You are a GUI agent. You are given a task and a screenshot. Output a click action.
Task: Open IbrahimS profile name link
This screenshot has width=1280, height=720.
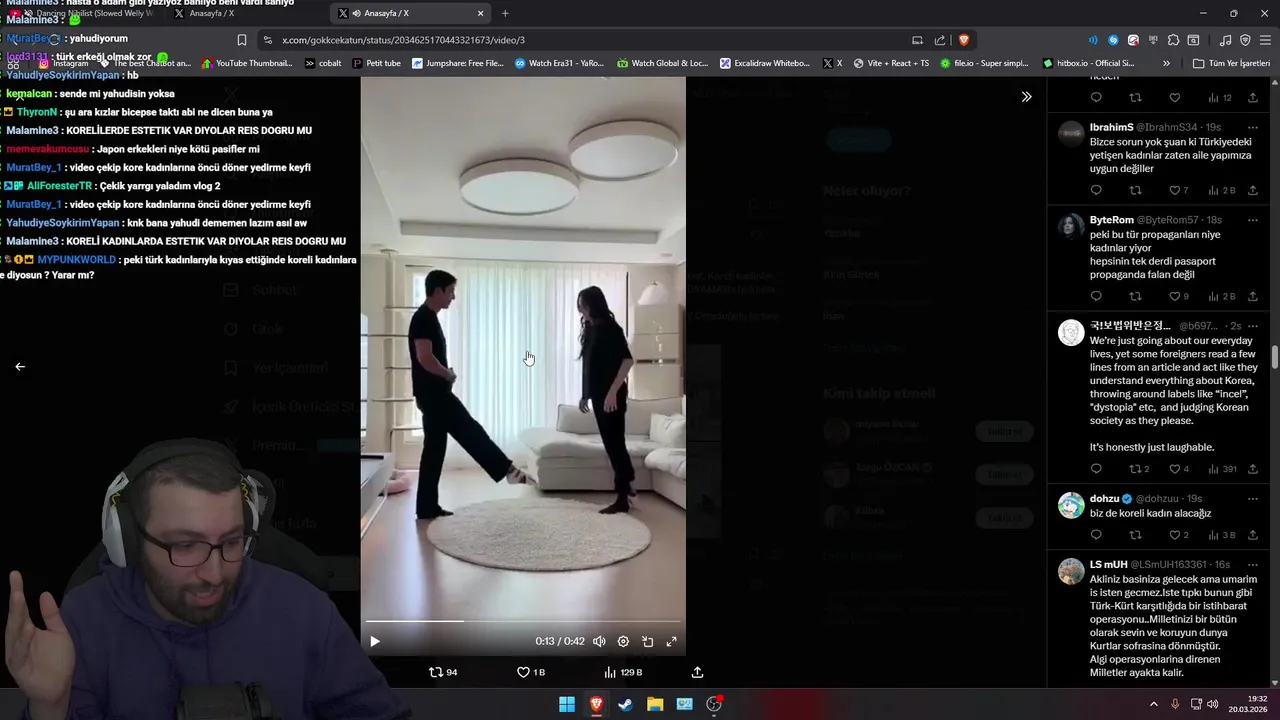coord(1111,128)
